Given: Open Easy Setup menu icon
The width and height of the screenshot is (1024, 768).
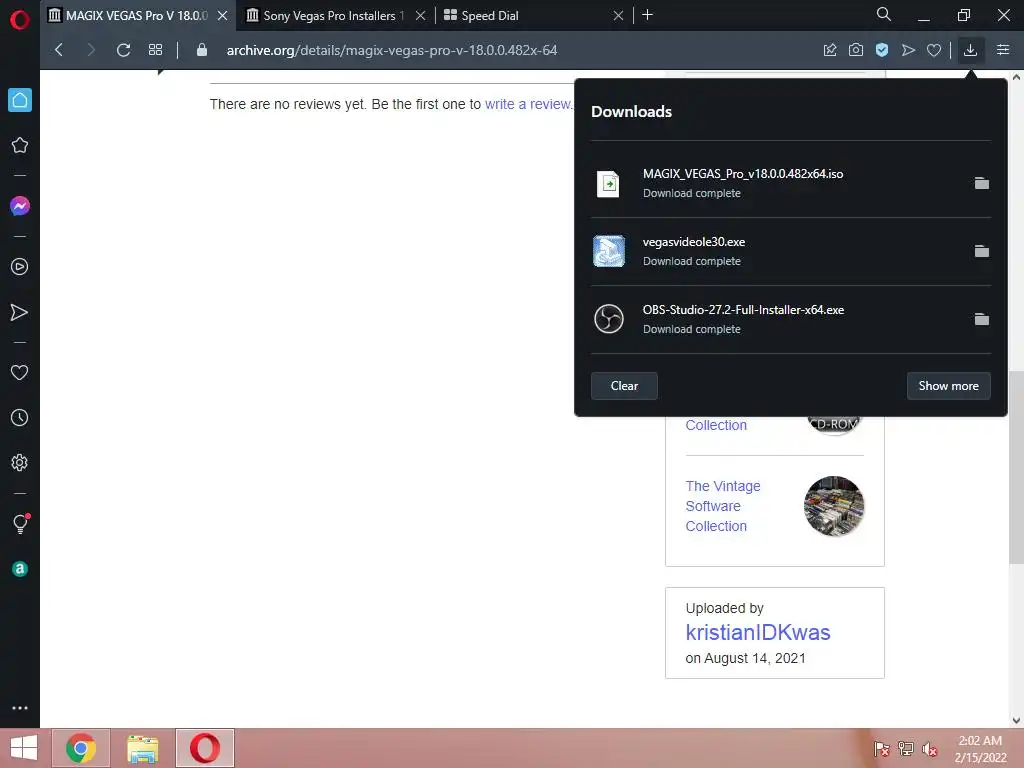Looking at the screenshot, I should coord(1003,50).
